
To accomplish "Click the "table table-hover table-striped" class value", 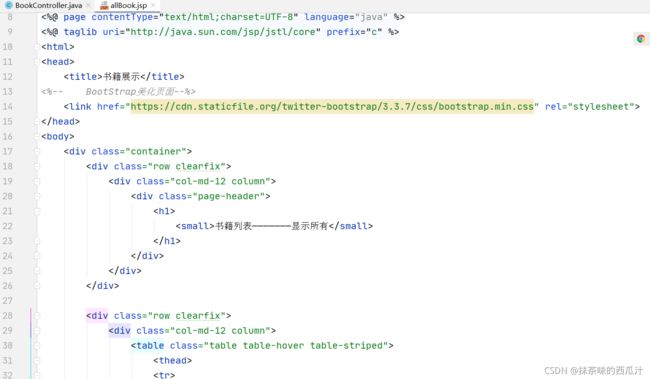I will click(x=296, y=345).
